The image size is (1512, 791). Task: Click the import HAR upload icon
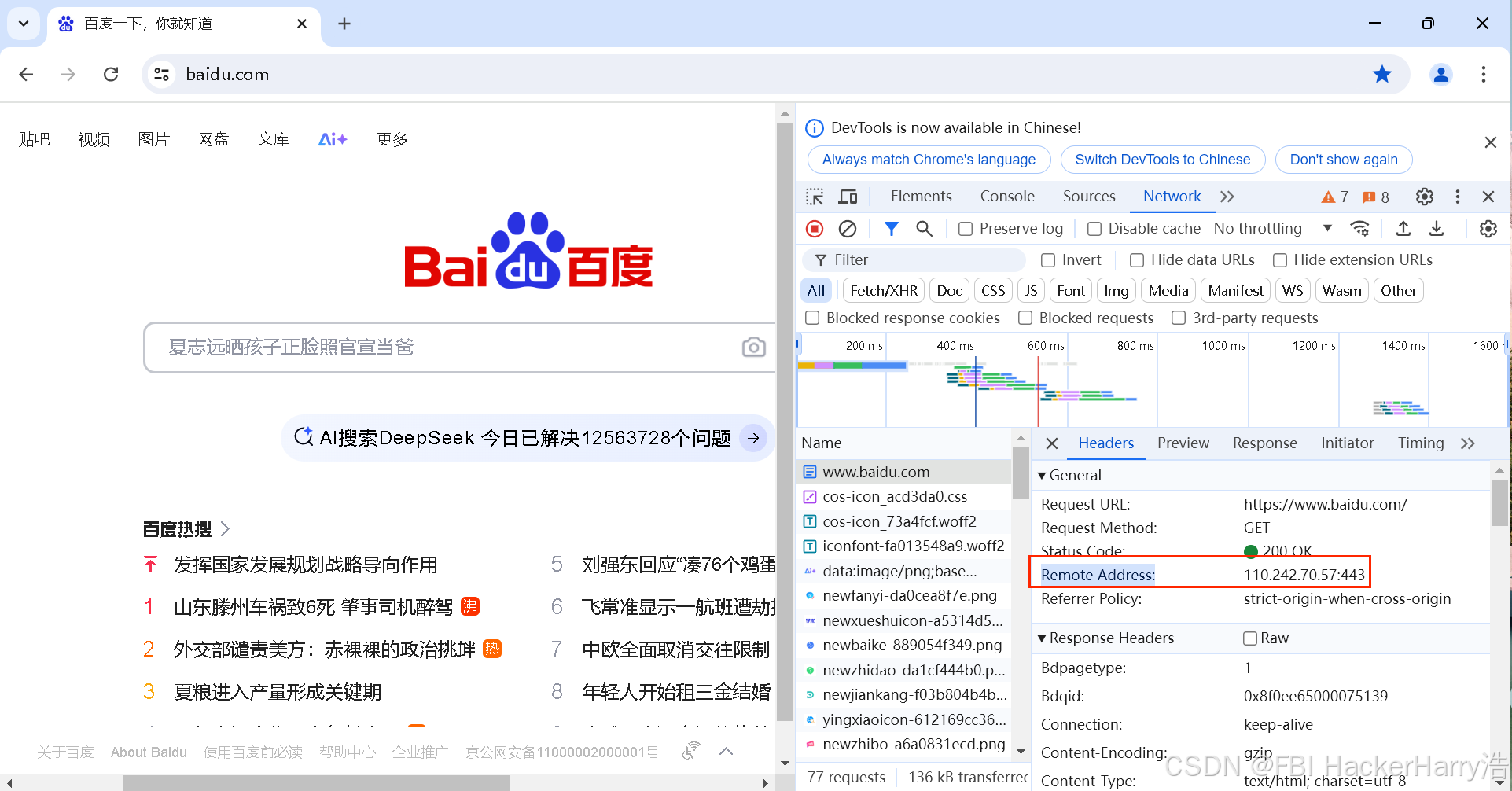tap(1403, 229)
